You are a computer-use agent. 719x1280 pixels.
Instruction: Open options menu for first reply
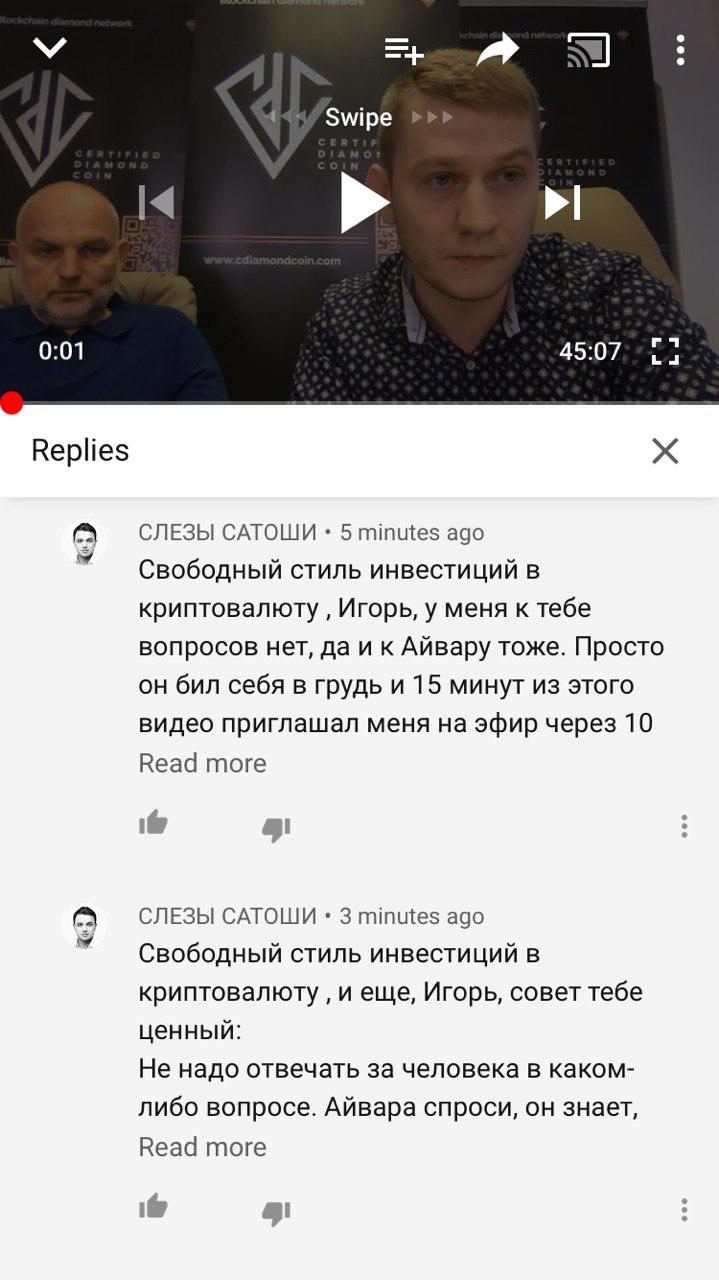tap(684, 826)
